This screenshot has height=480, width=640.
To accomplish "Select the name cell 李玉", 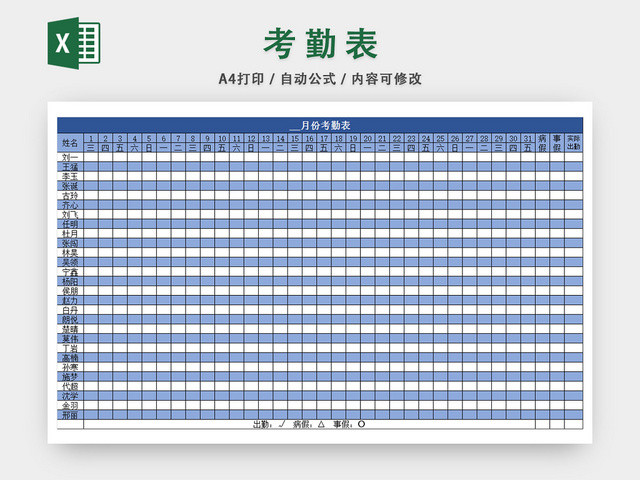I will 70,176.
